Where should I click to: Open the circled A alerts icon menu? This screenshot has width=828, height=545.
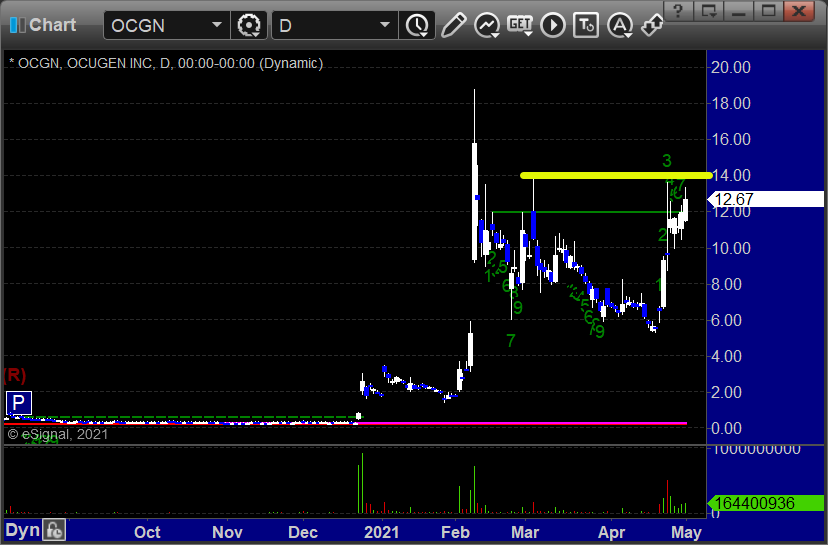pos(620,25)
